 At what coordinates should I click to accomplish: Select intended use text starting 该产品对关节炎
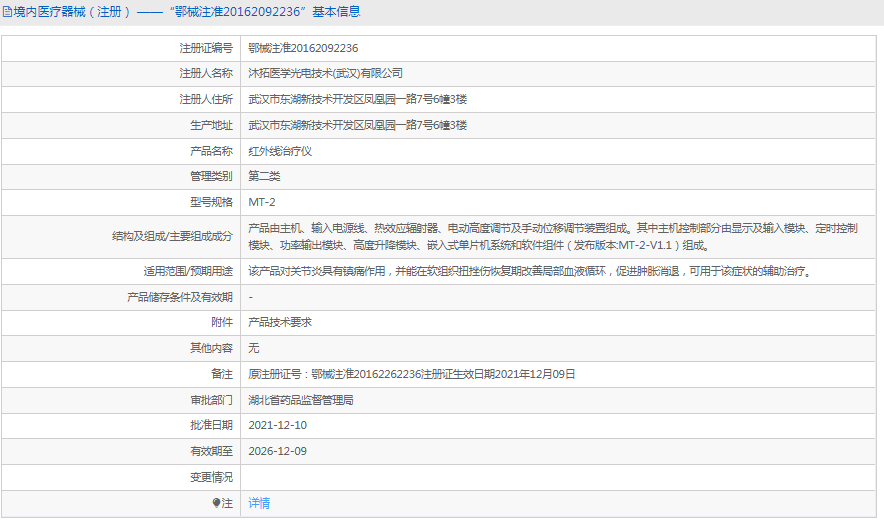coord(532,271)
